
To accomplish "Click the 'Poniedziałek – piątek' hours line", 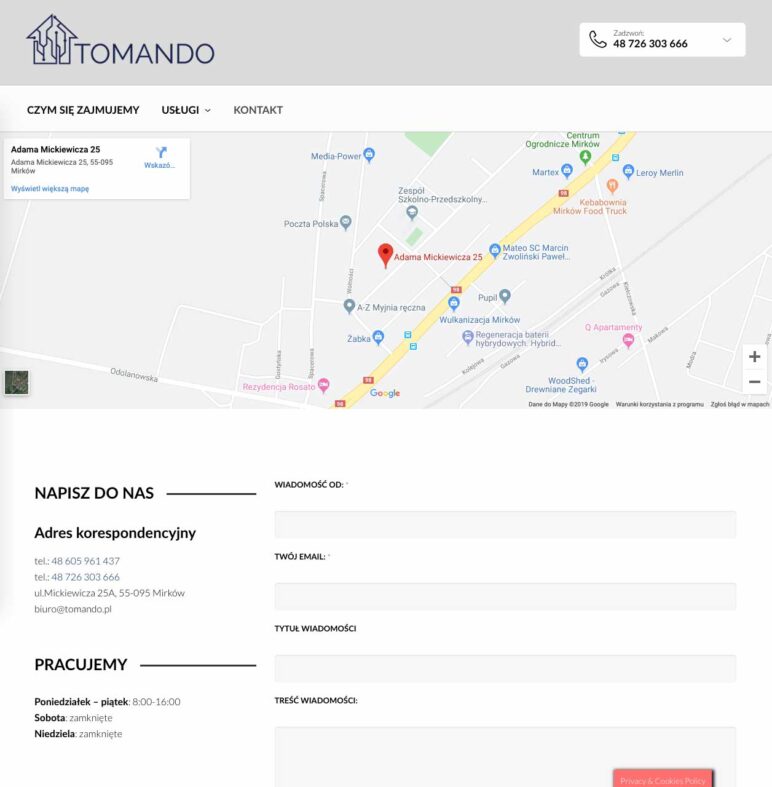I will pyautogui.click(x=107, y=701).
